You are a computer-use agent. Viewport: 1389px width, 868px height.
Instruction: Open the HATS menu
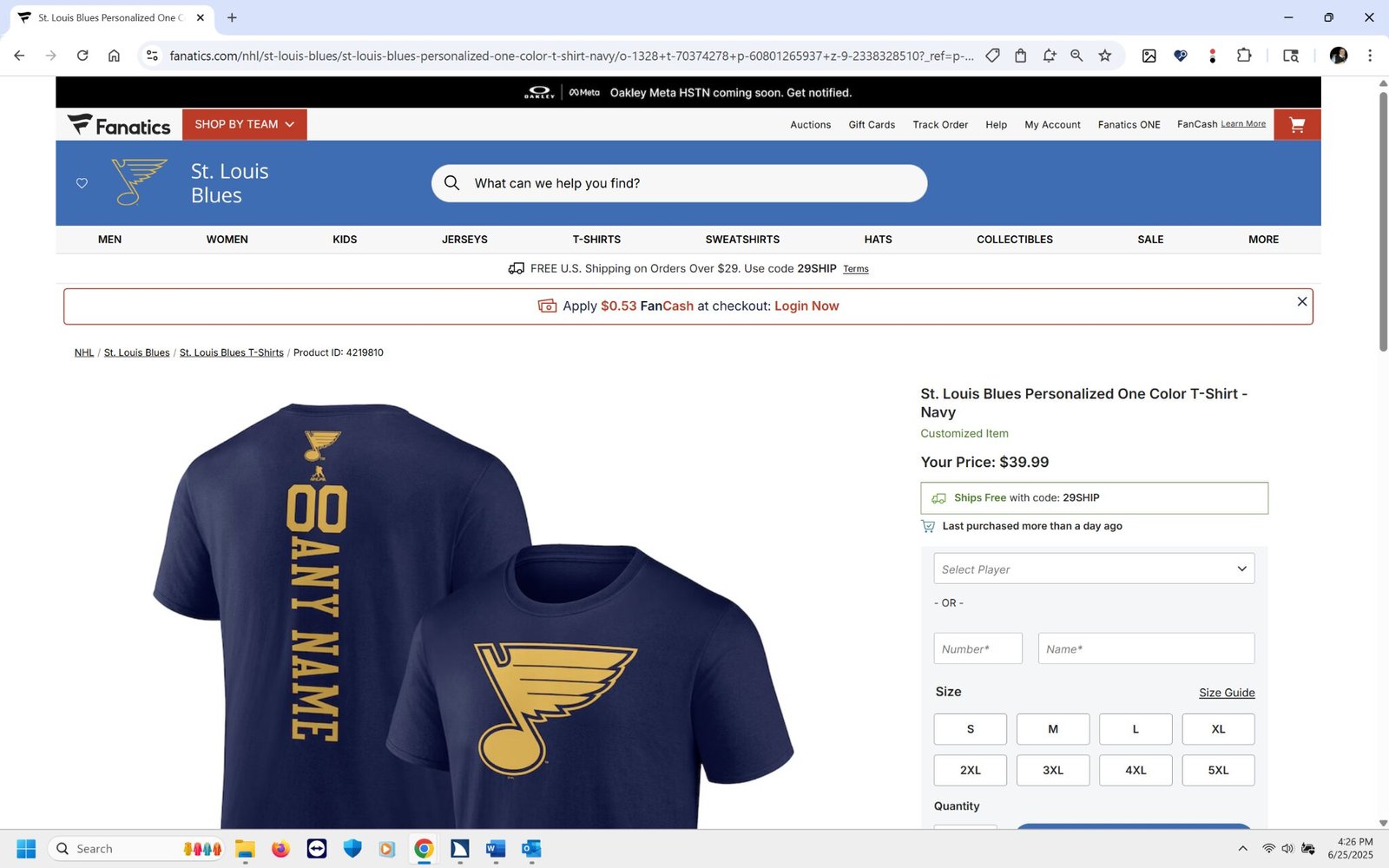click(x=878, y=240)
